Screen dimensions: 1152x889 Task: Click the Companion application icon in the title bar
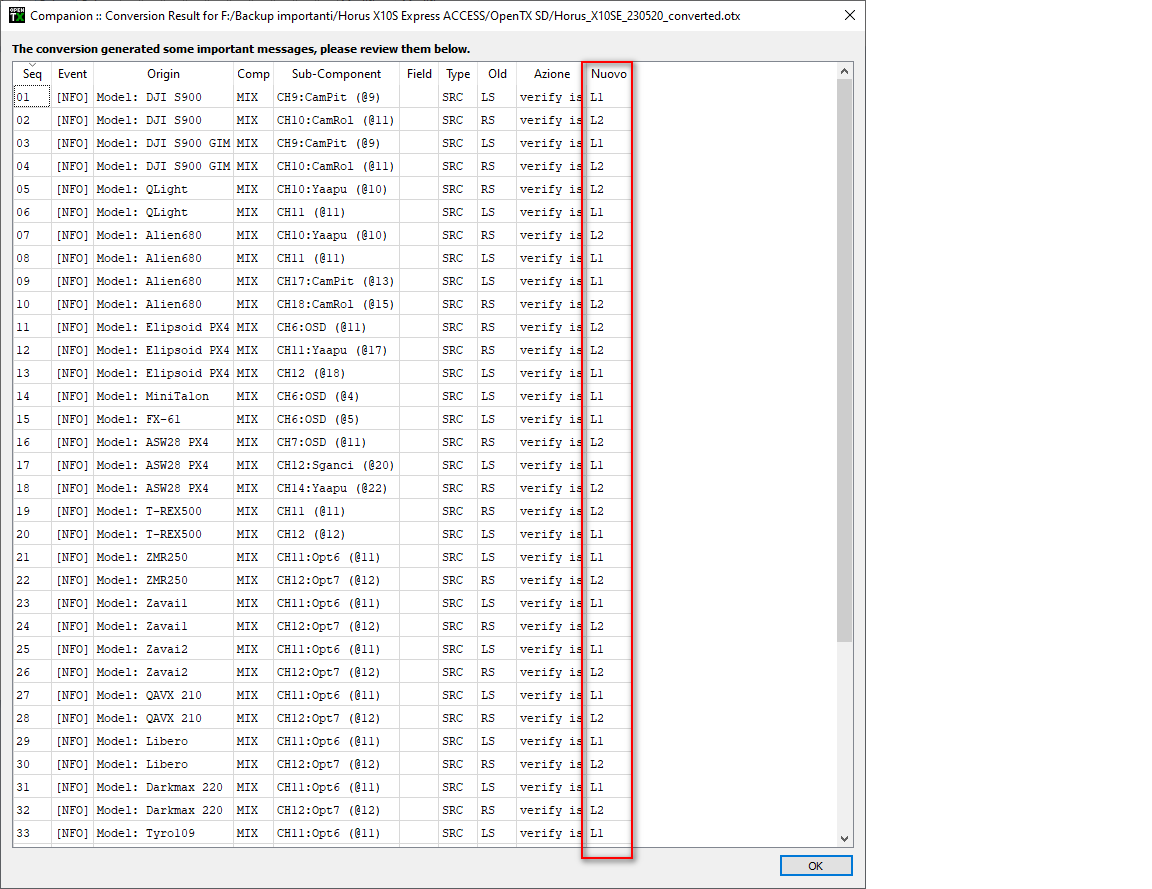[16, 15]
